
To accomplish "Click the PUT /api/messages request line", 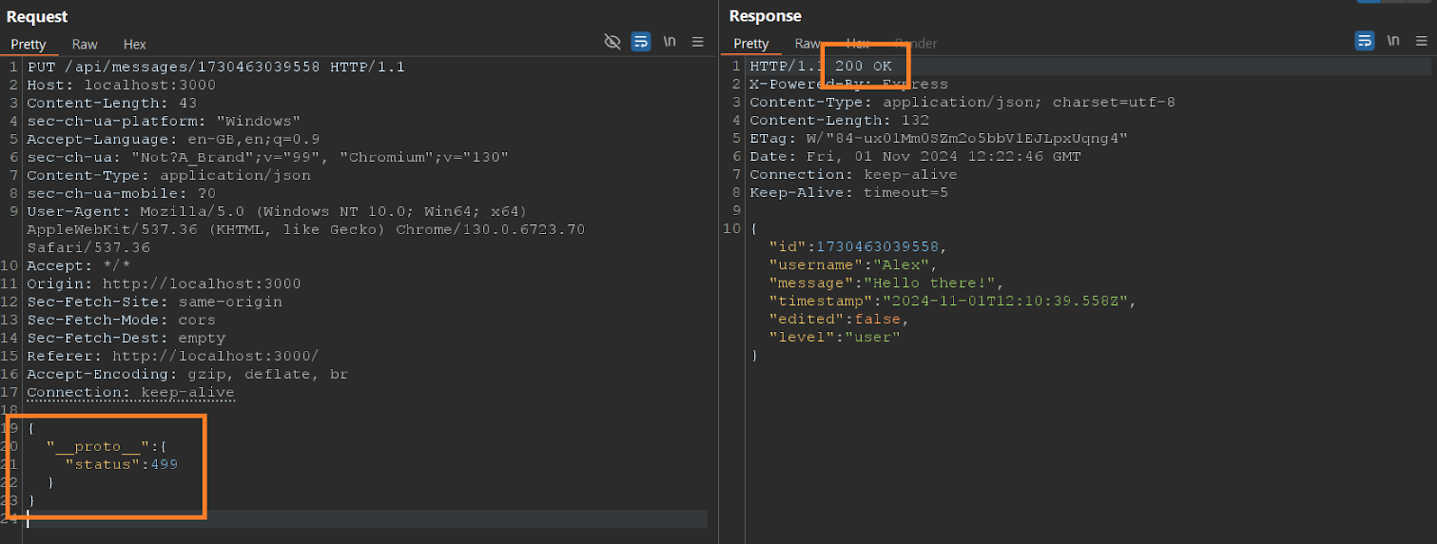I will click(215, 67).
